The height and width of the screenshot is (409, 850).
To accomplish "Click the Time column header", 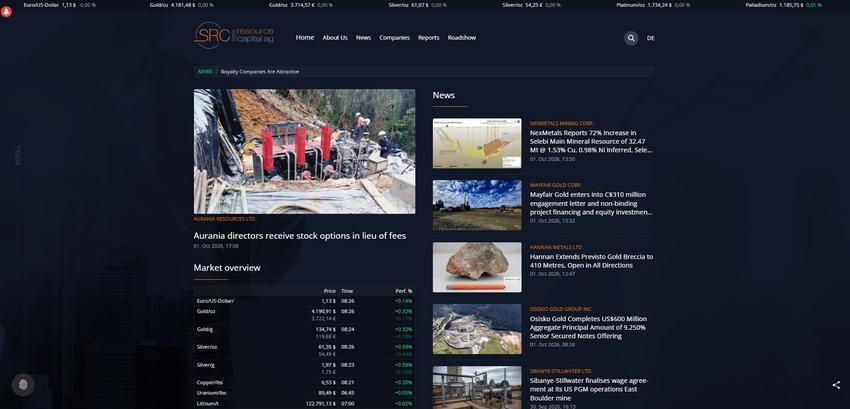I will coord(347,291).
